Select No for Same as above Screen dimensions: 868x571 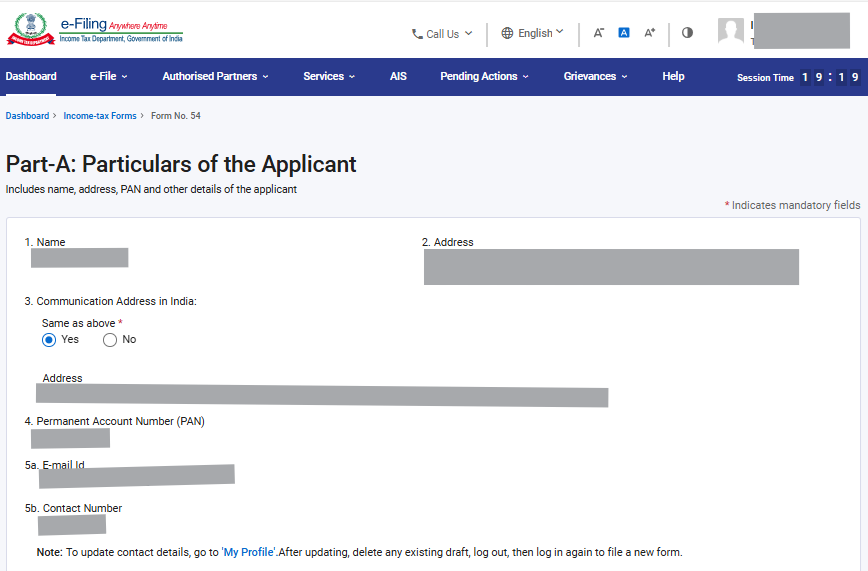click(x=110, y=340)
